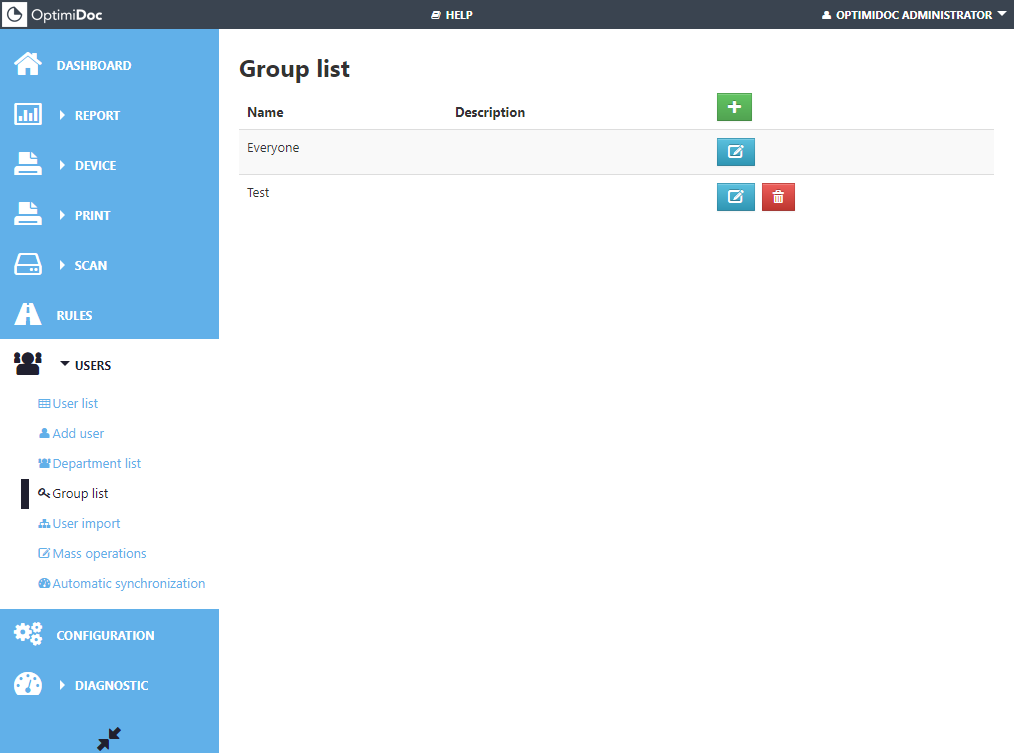Open the Add user page
Viewport: 1014px width, 753px height.
(78, 433)
